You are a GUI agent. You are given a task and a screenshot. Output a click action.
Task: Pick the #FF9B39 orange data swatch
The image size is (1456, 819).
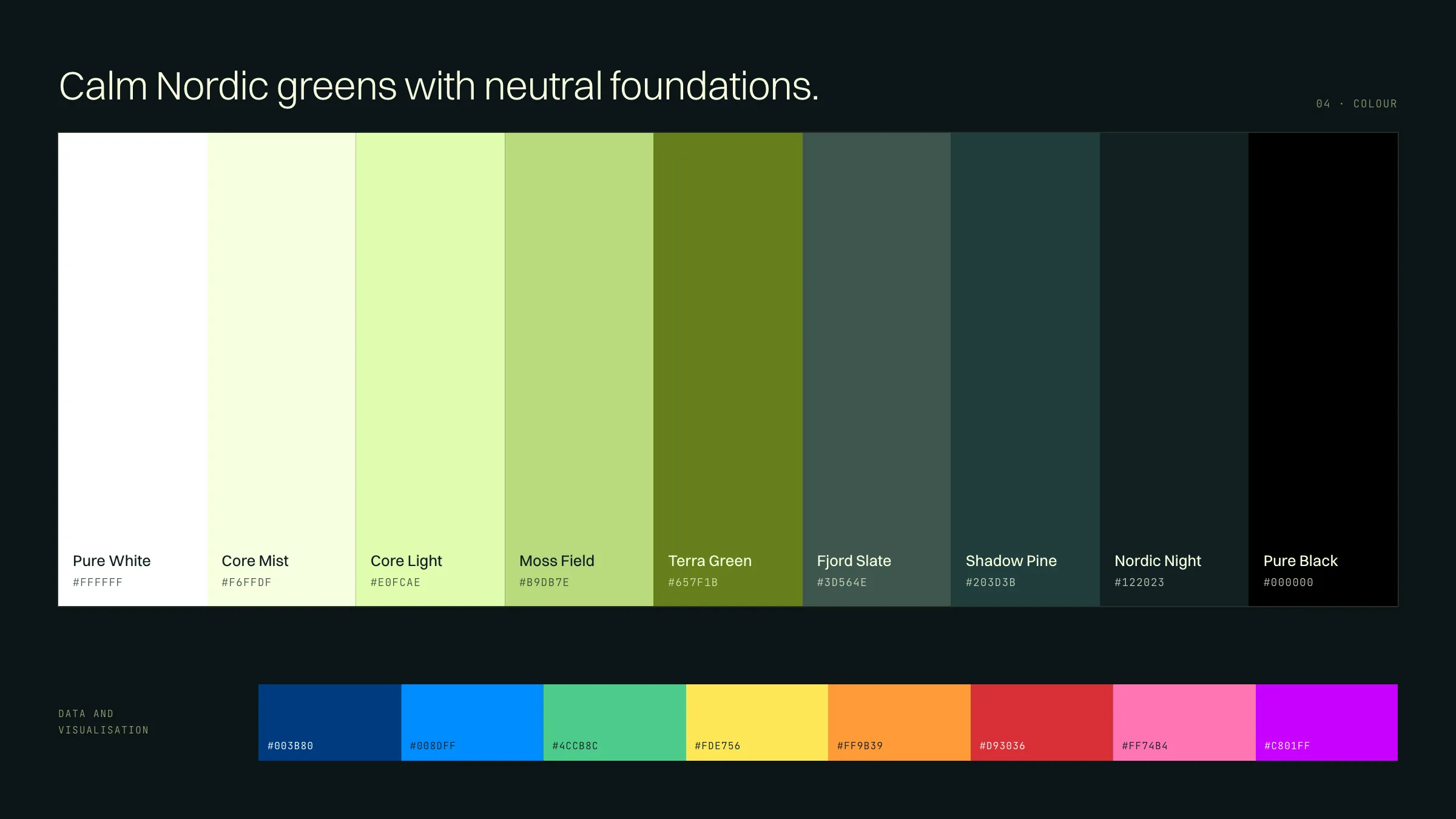click(900, 723)
